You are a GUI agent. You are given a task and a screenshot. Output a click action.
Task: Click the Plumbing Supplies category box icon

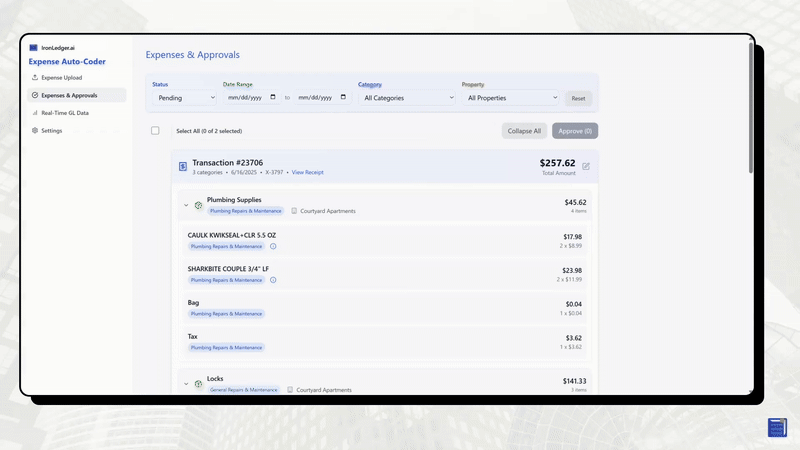(x=198, y=205)
